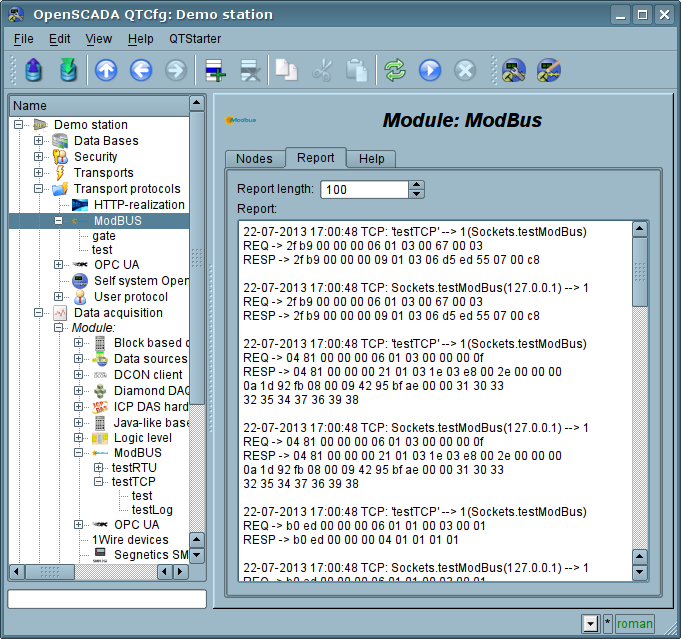
Task: Open the QTStarter menu
Action: click(x=195, y=39)
